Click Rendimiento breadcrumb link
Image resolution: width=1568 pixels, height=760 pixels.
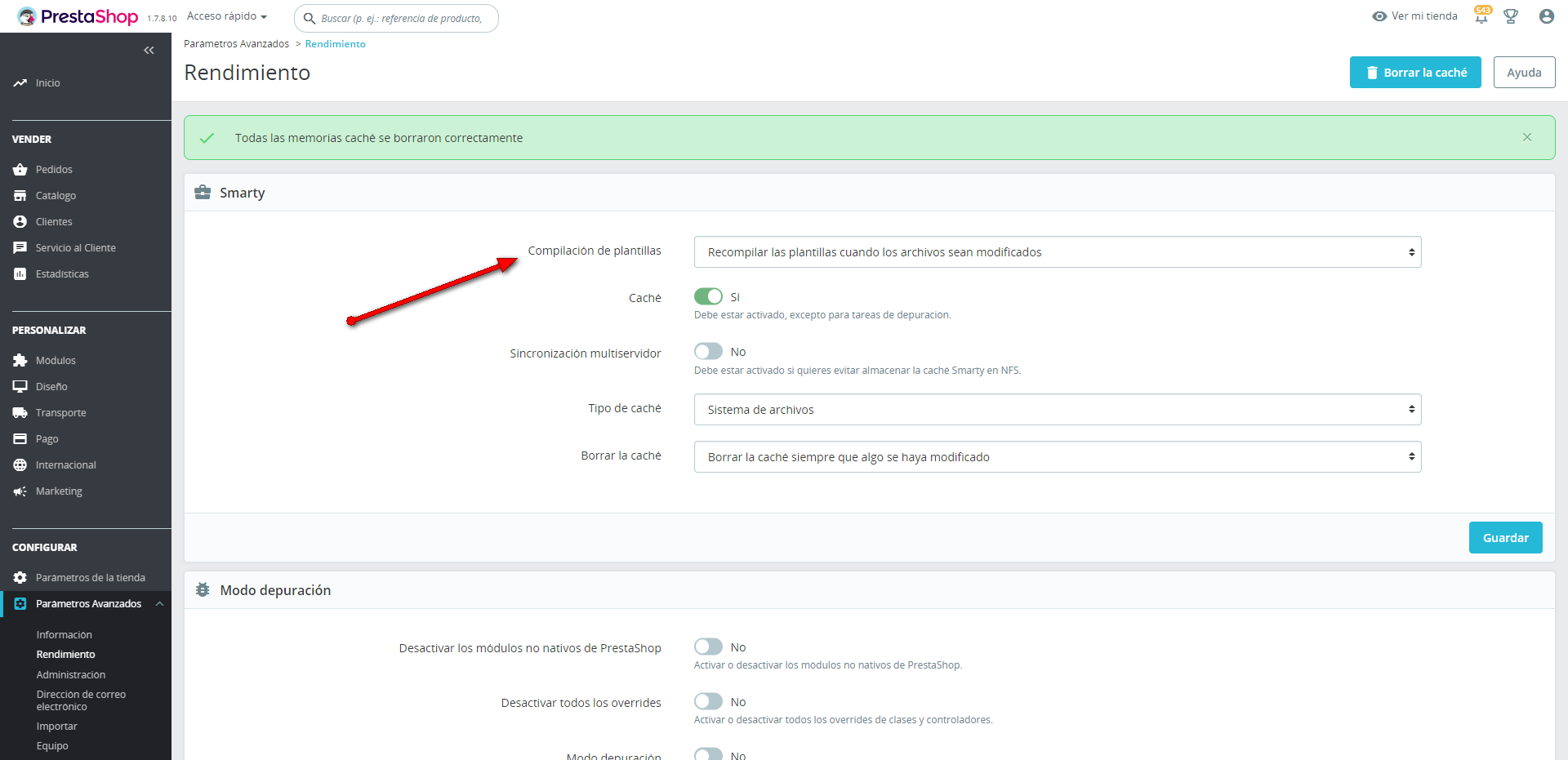coord(336,44)
